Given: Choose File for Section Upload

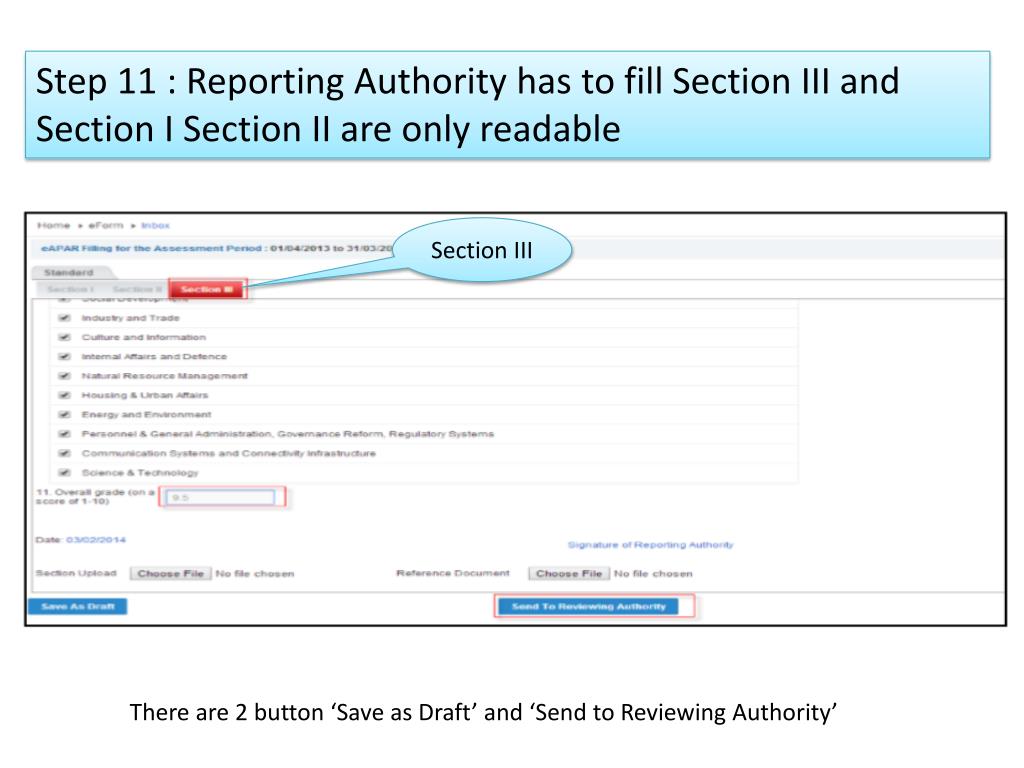Looking at the screenshot, I should coord(170,573).
